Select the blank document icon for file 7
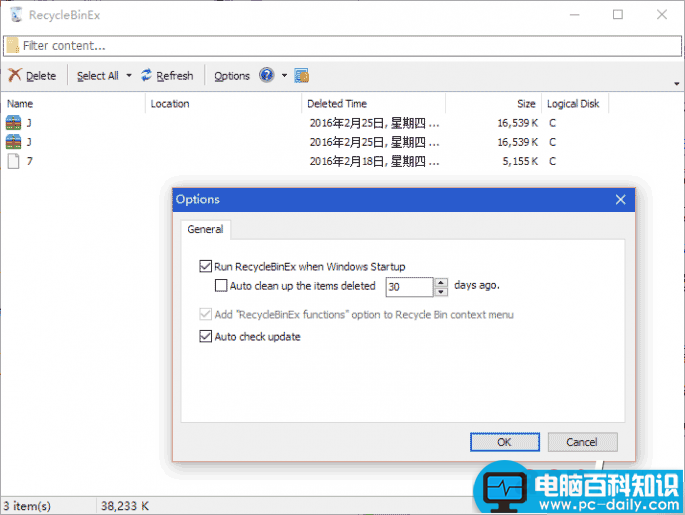 (14, 161)
